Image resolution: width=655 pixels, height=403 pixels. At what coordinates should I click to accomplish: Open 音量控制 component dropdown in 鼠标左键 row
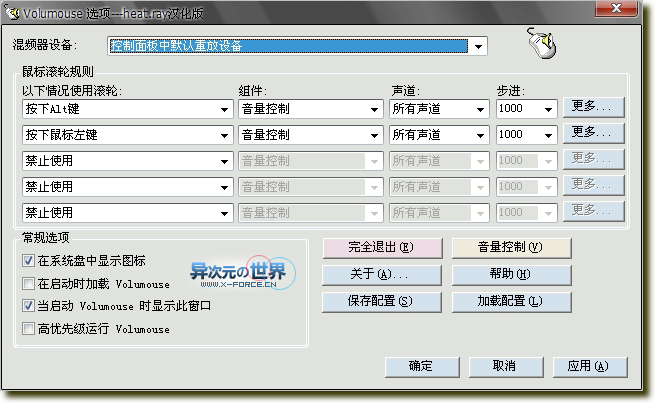coord(311,135)
